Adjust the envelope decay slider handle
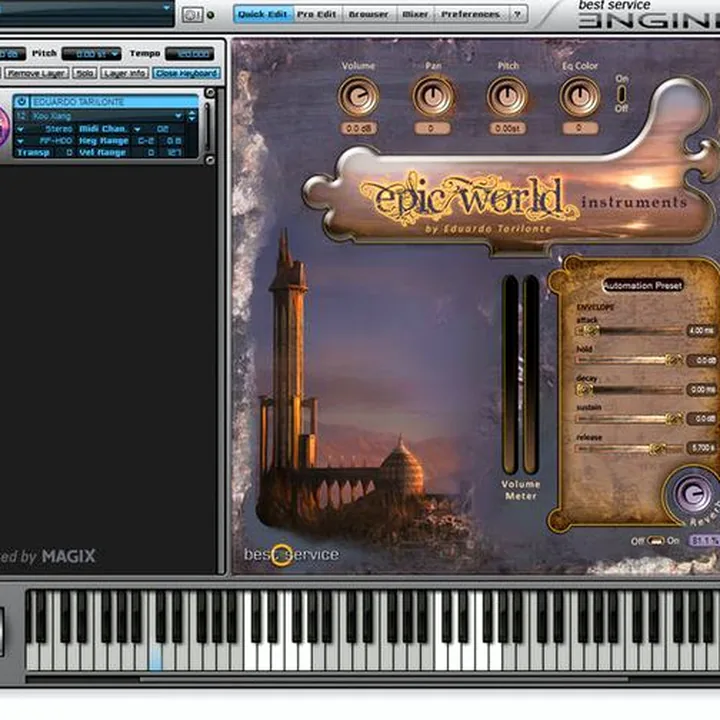 583,389
